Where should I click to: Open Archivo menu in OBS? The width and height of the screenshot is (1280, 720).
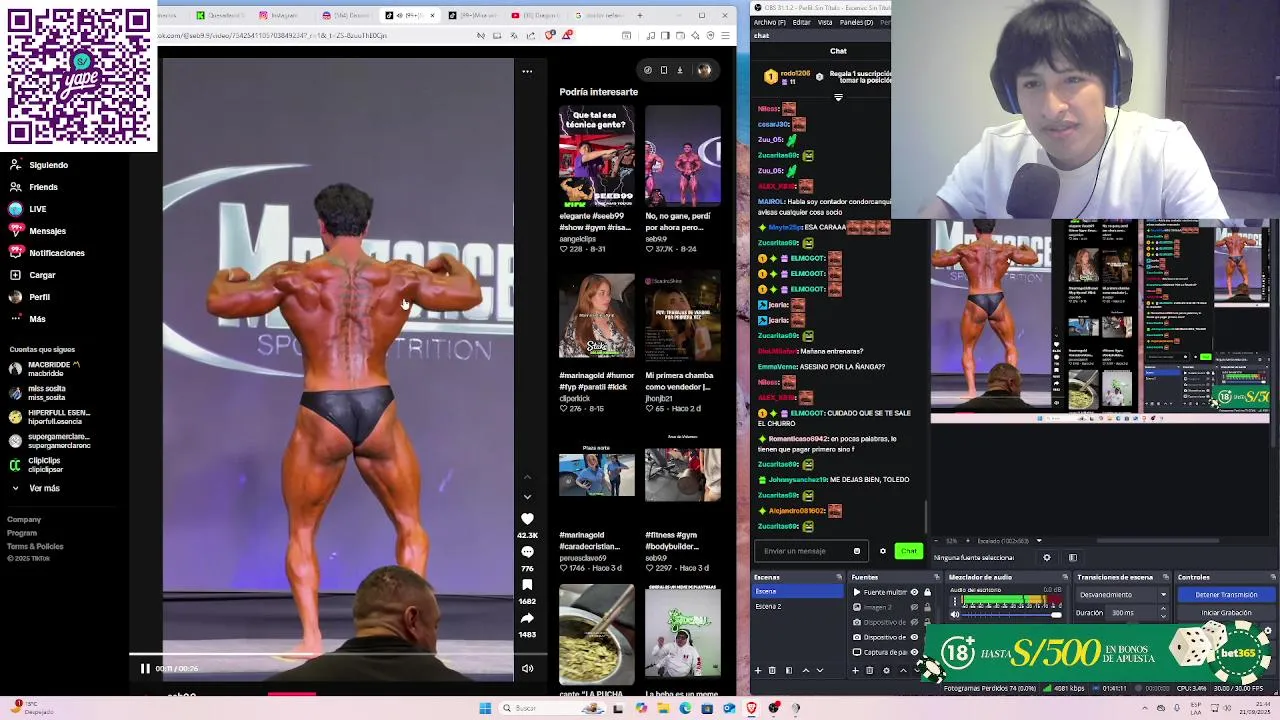point(769,22)
